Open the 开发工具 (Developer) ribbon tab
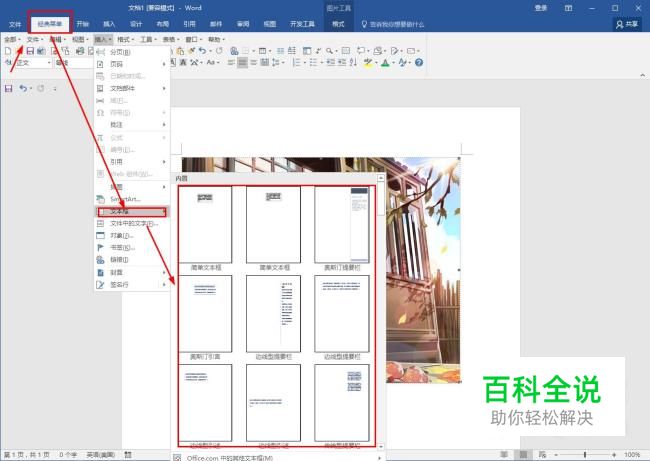 [303, 24]
